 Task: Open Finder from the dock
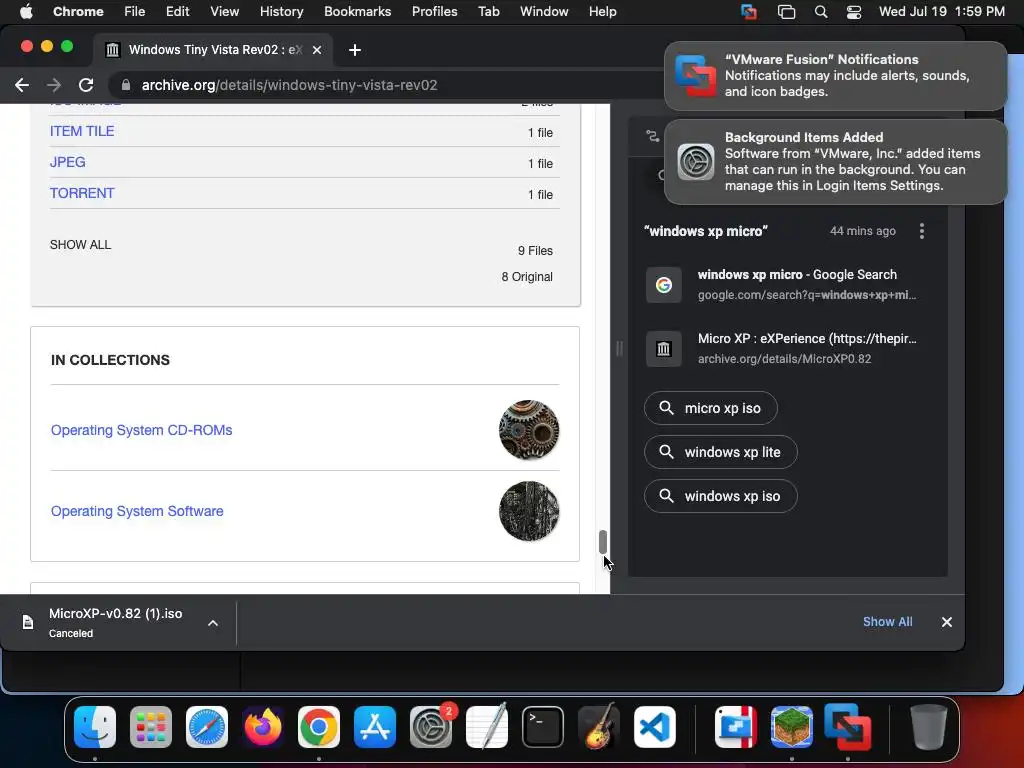[x=95, y=727]
